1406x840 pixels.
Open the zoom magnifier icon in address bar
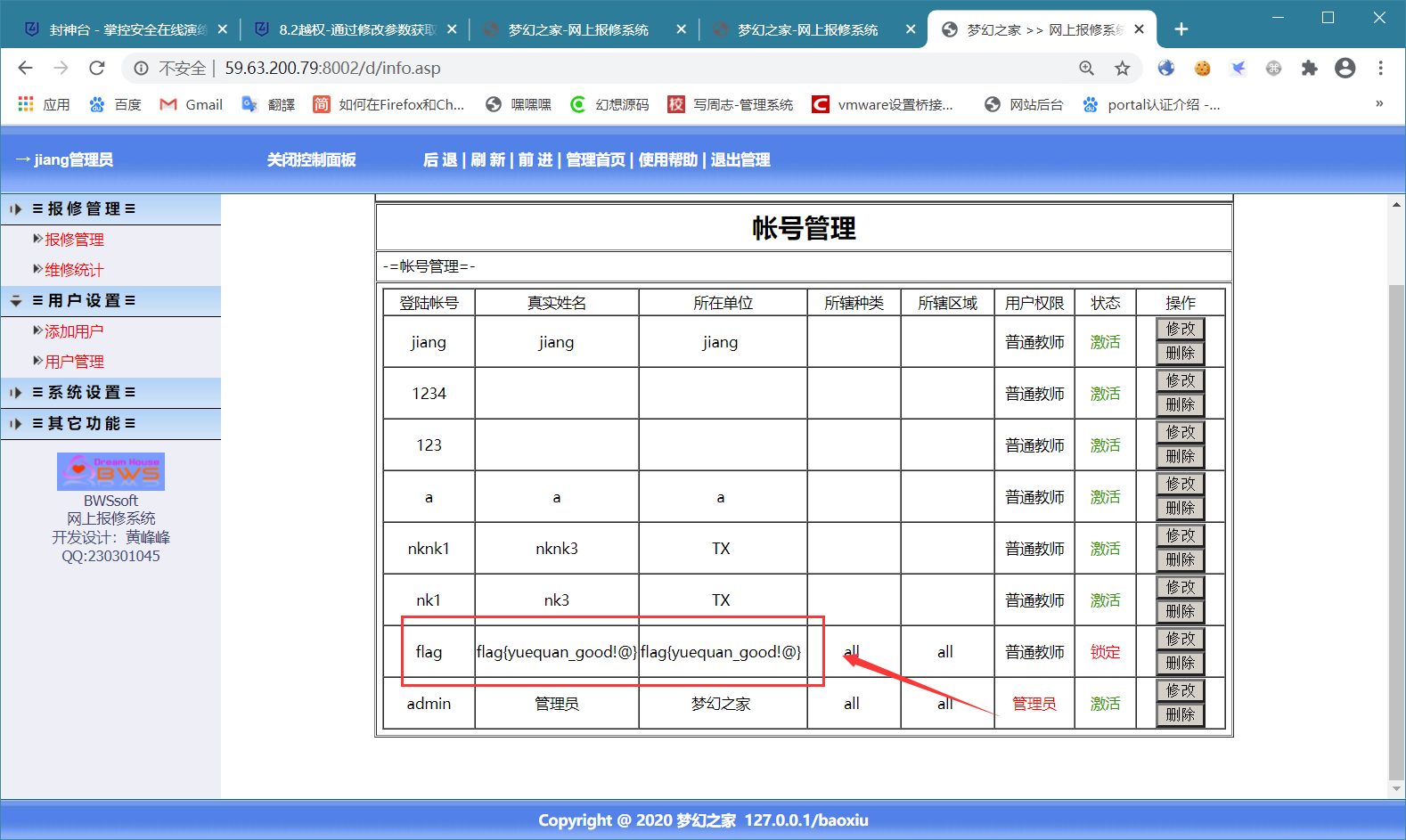click(x=1086, y=68)
